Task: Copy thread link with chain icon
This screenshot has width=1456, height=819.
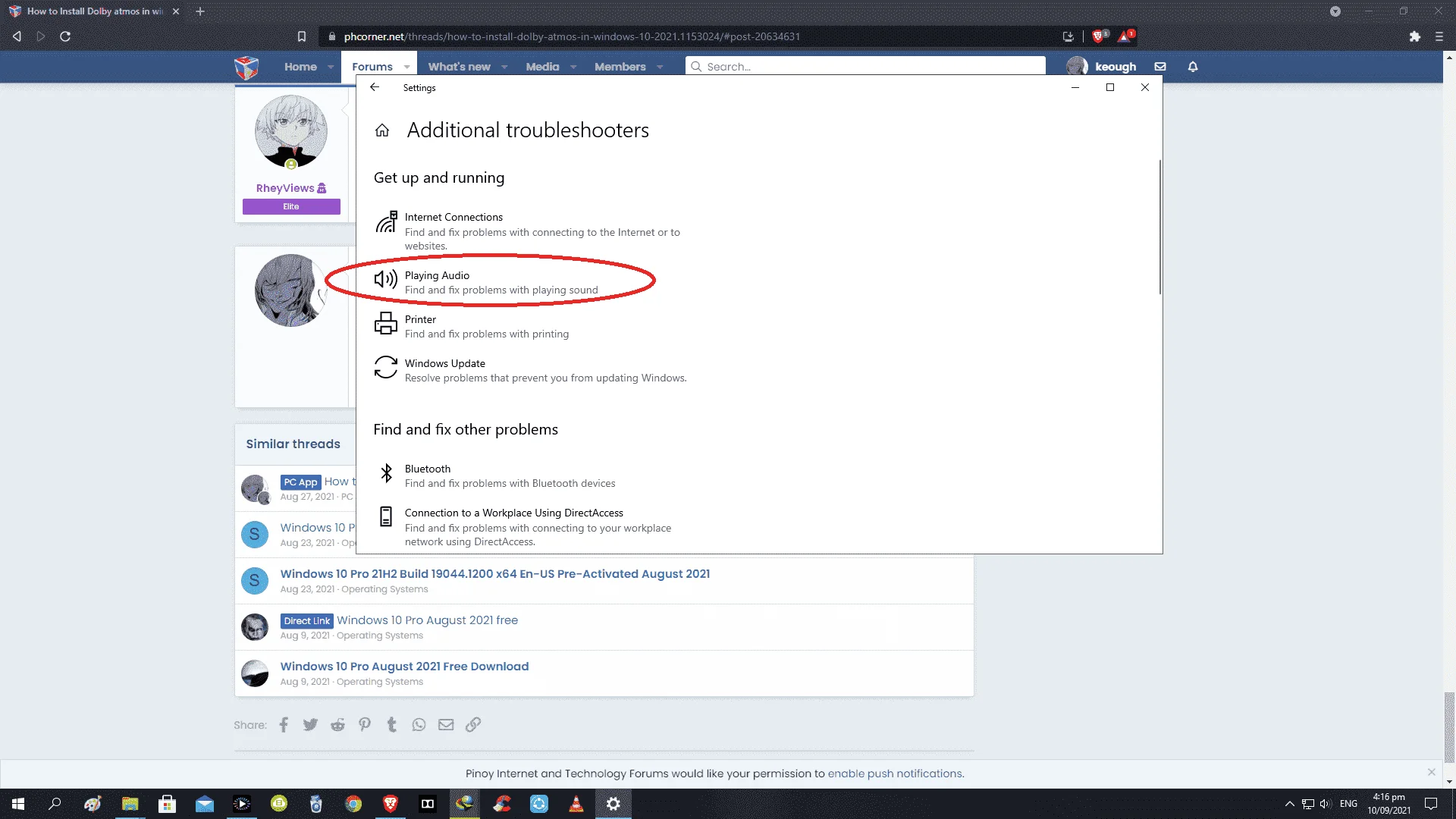Action: pos(473,725)
